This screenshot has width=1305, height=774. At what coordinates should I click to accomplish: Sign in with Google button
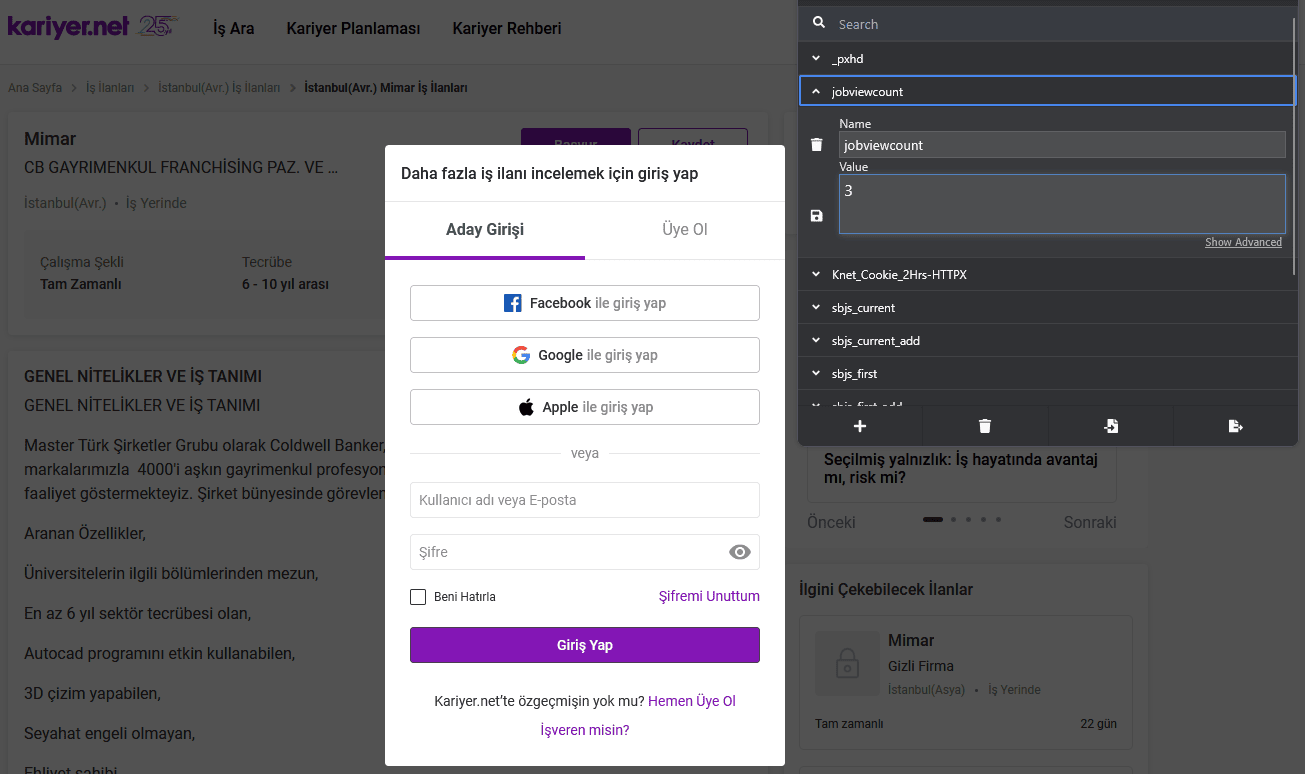[x=584, y=355]
